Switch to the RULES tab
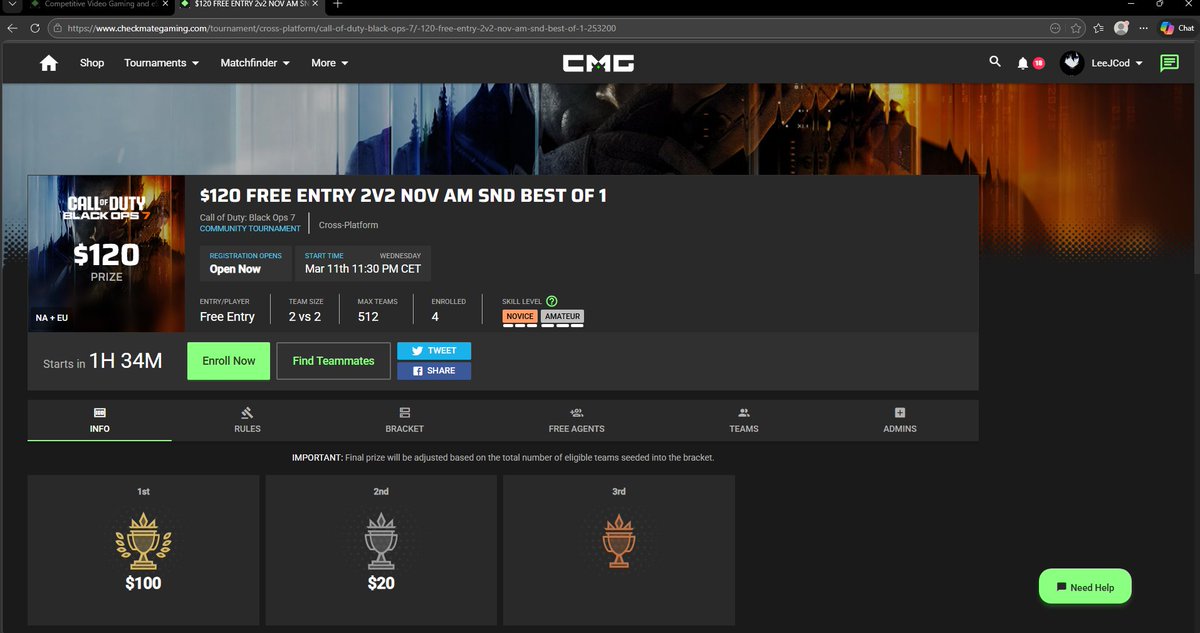The height and width of the screenshot is (633, 1200). pyautogui.click(x=247, y=420)
